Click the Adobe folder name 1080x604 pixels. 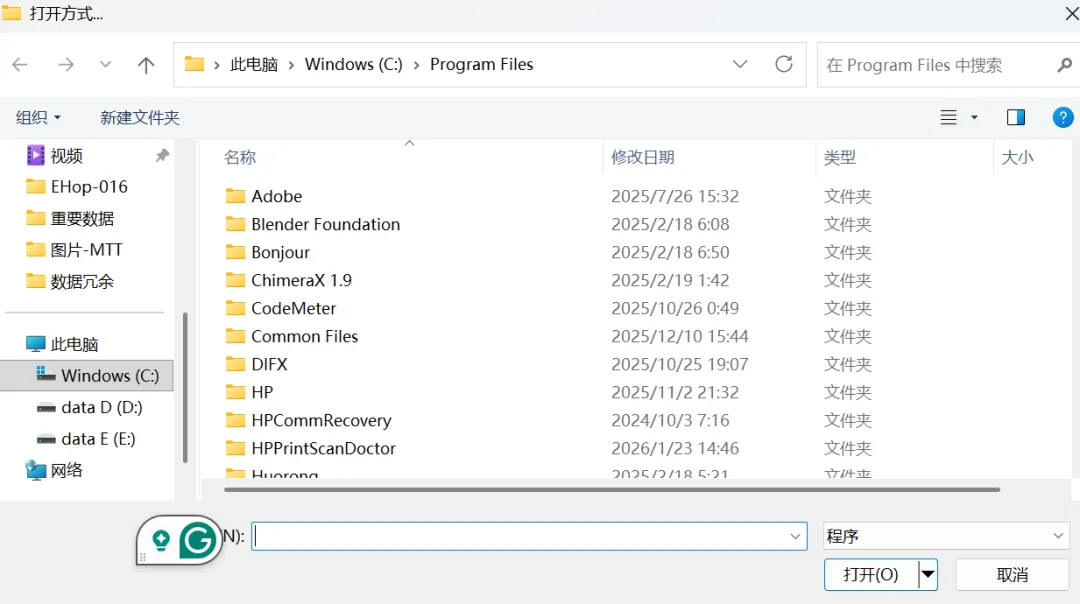(x=277, y=196)
